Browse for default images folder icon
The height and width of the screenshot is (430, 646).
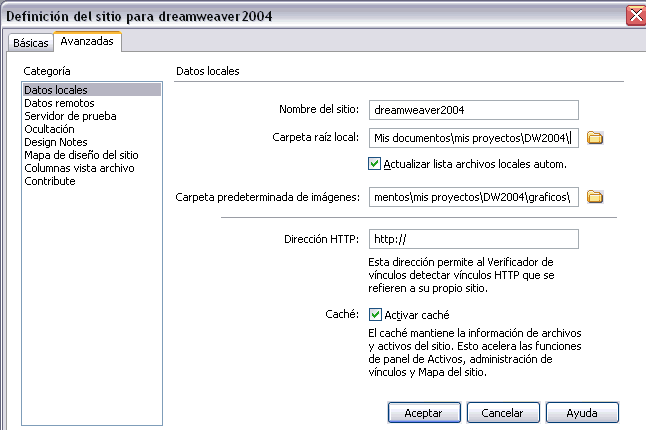click(x=595, y=197)
